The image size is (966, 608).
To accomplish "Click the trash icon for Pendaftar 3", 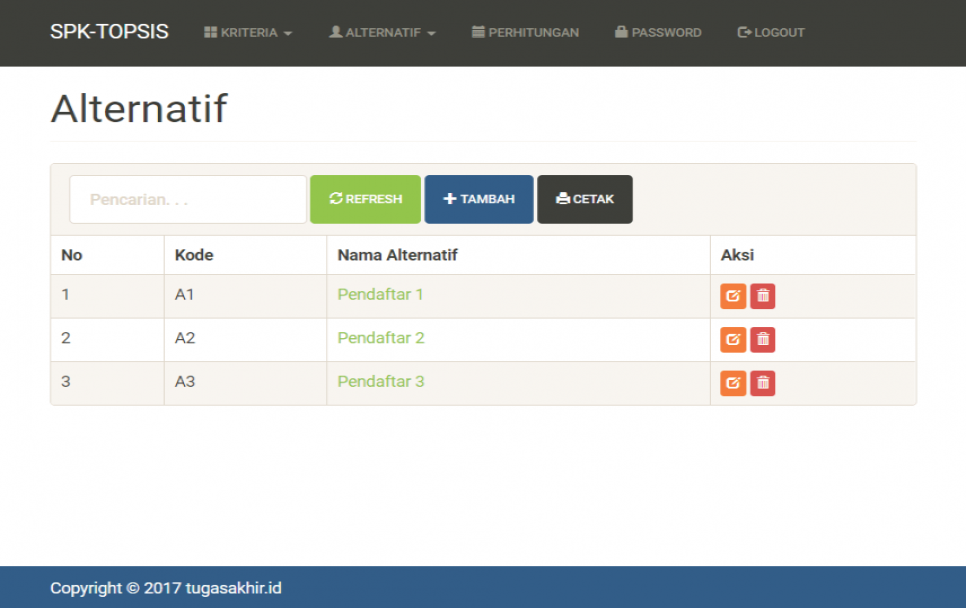I will click(762, 383).
